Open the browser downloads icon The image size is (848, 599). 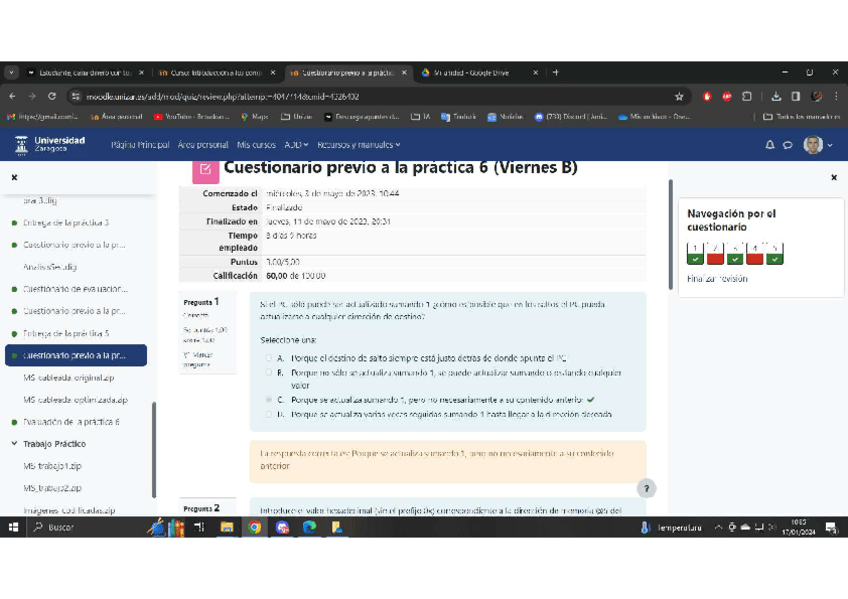pyautogui.click(x=776, y=96)
